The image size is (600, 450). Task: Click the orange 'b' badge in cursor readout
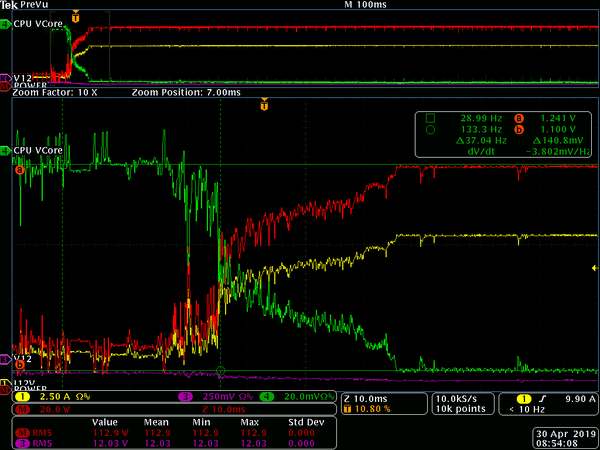pyautogui.click(x=519, y=130)
